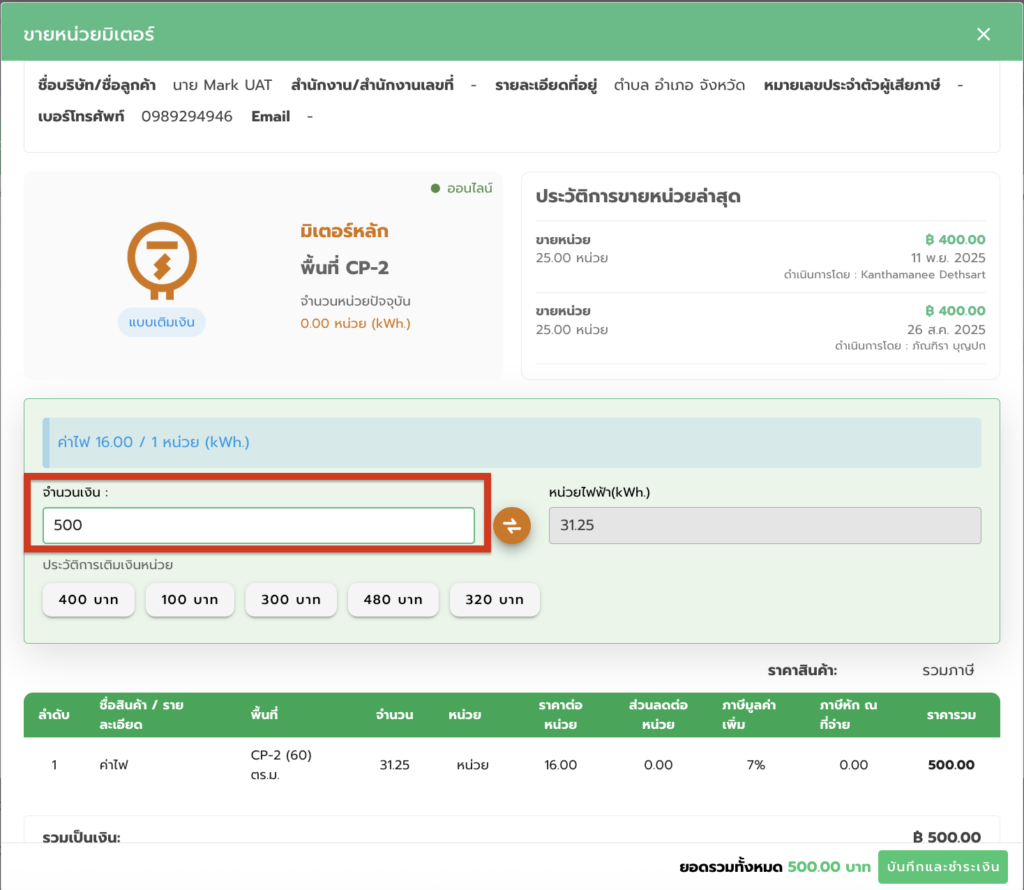
Task: Click the green ออนไลน์ status indicator
Action: click(461, 188)
